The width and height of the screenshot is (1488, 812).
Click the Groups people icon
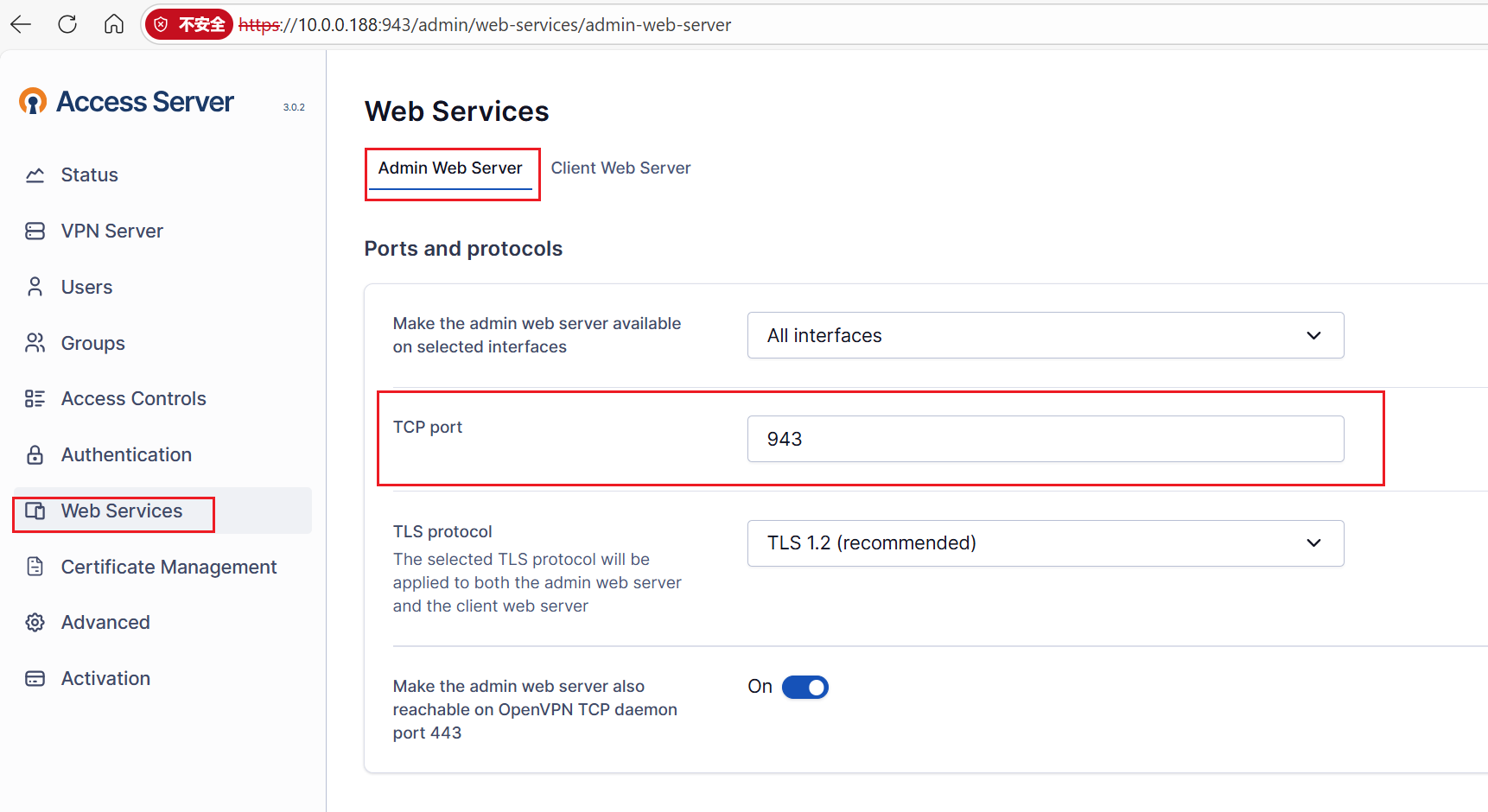(35, 343)
